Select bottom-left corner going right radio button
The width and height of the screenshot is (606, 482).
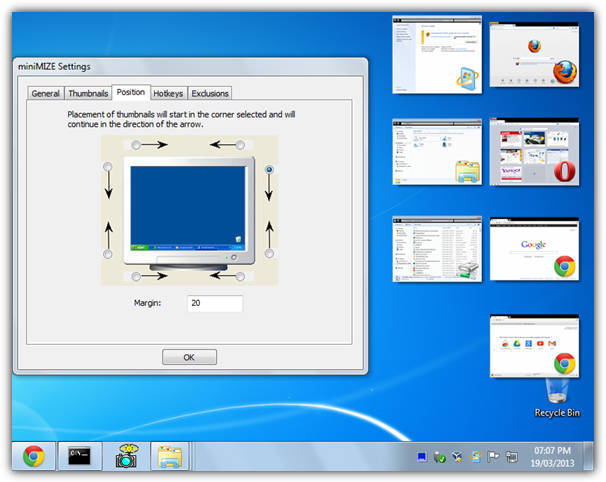136,276
